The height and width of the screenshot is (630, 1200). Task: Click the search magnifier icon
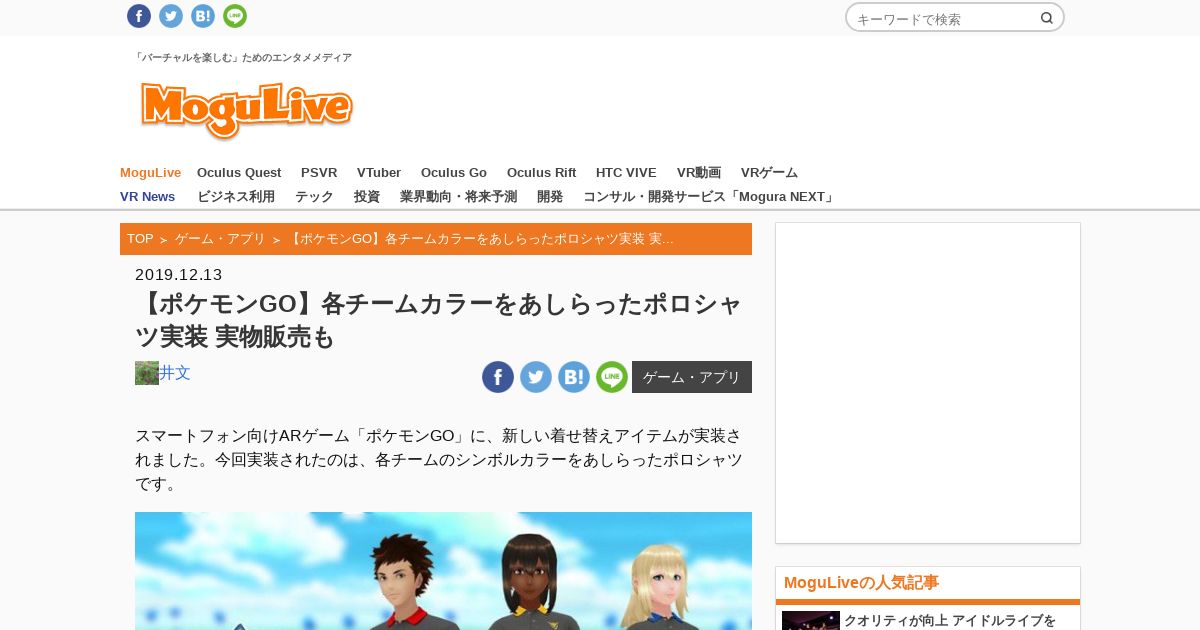tap(1047, 18)
